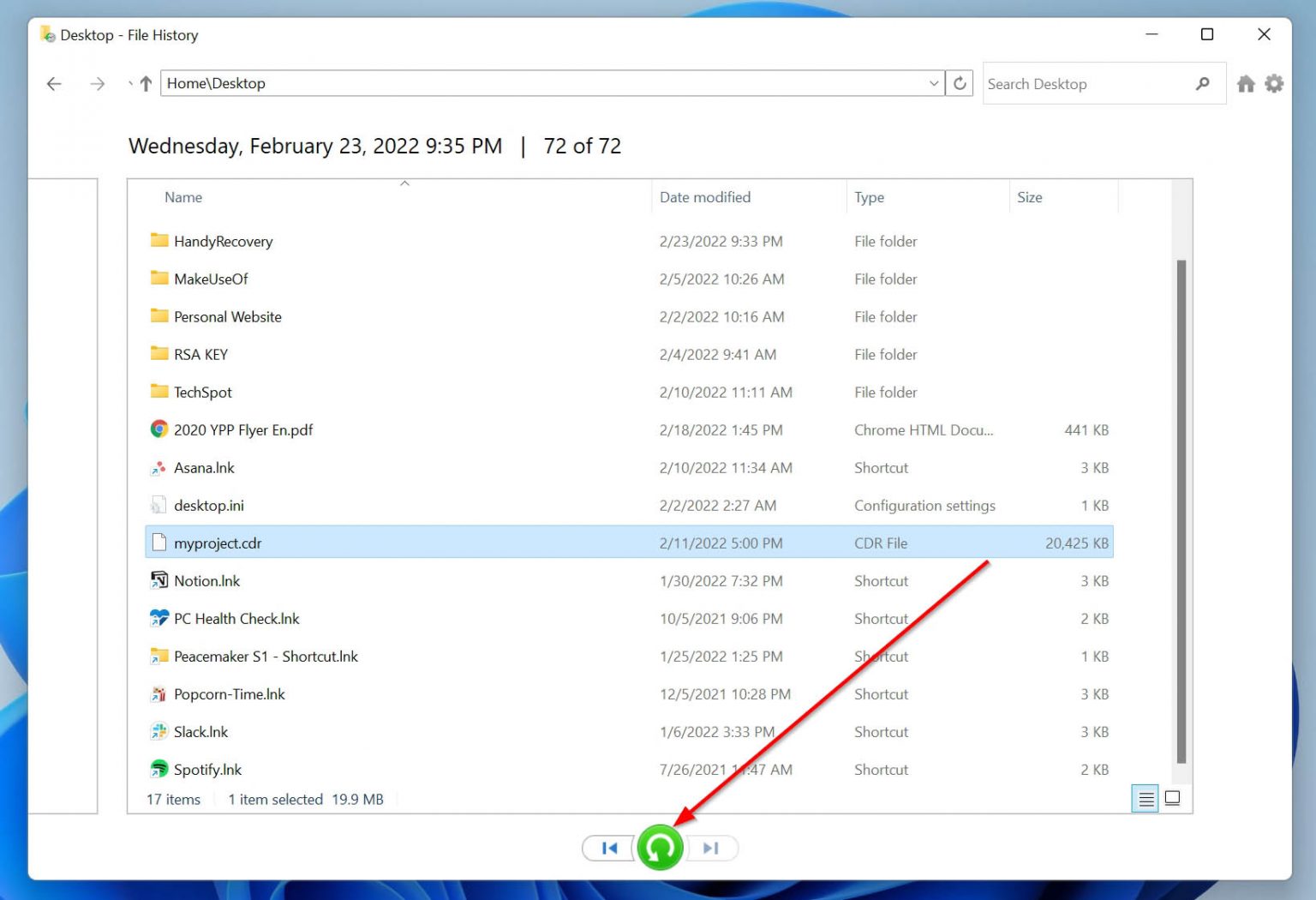Sort files by Date modified
1316x900 pixels.
(x=705, y=197)
